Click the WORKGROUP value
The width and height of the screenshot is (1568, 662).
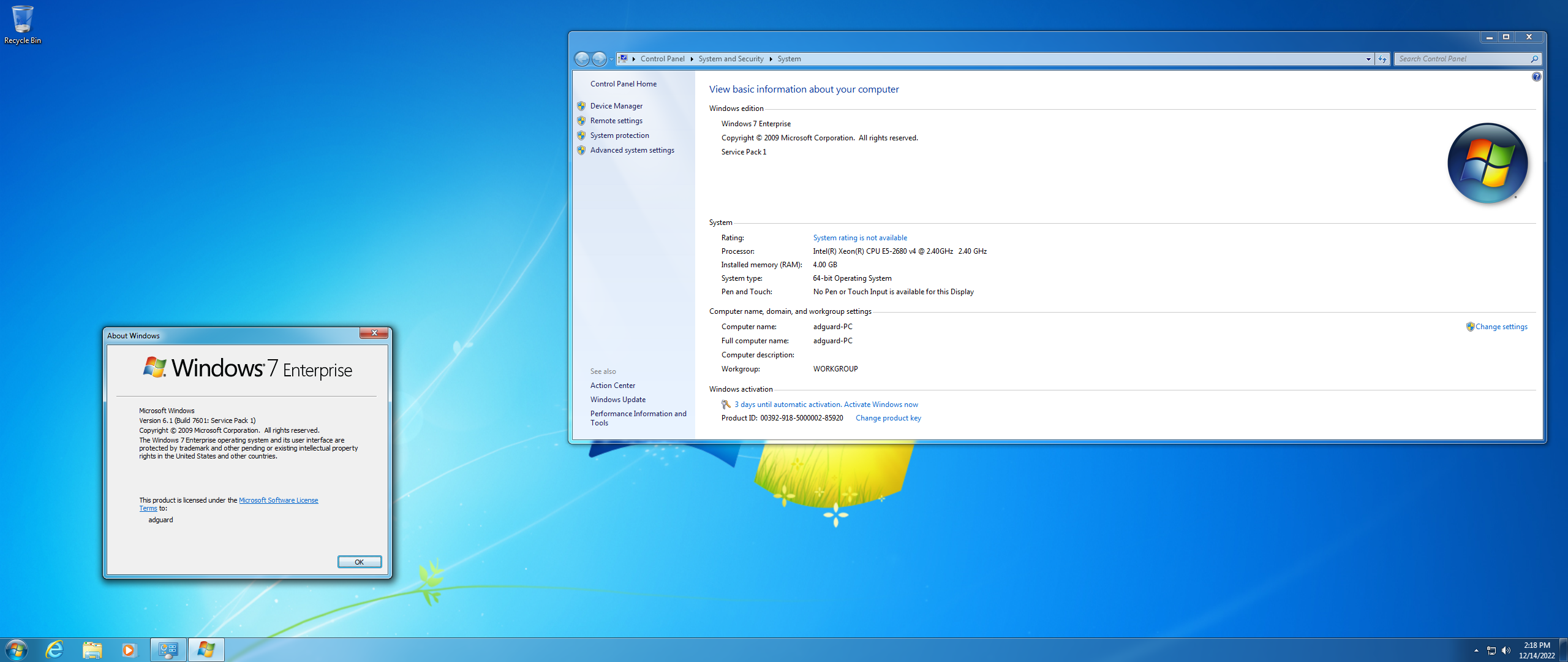(835, 369)
